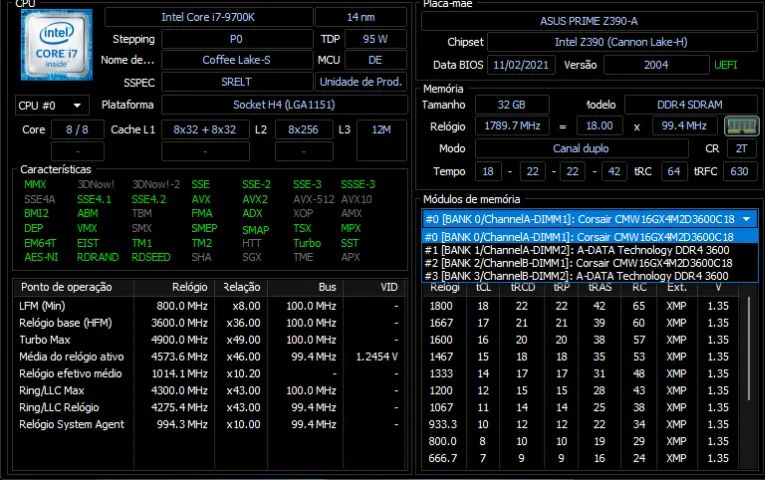Click the tRFC 630 value
This screenshot has width=765, height=480.
(x=739, y=171)
